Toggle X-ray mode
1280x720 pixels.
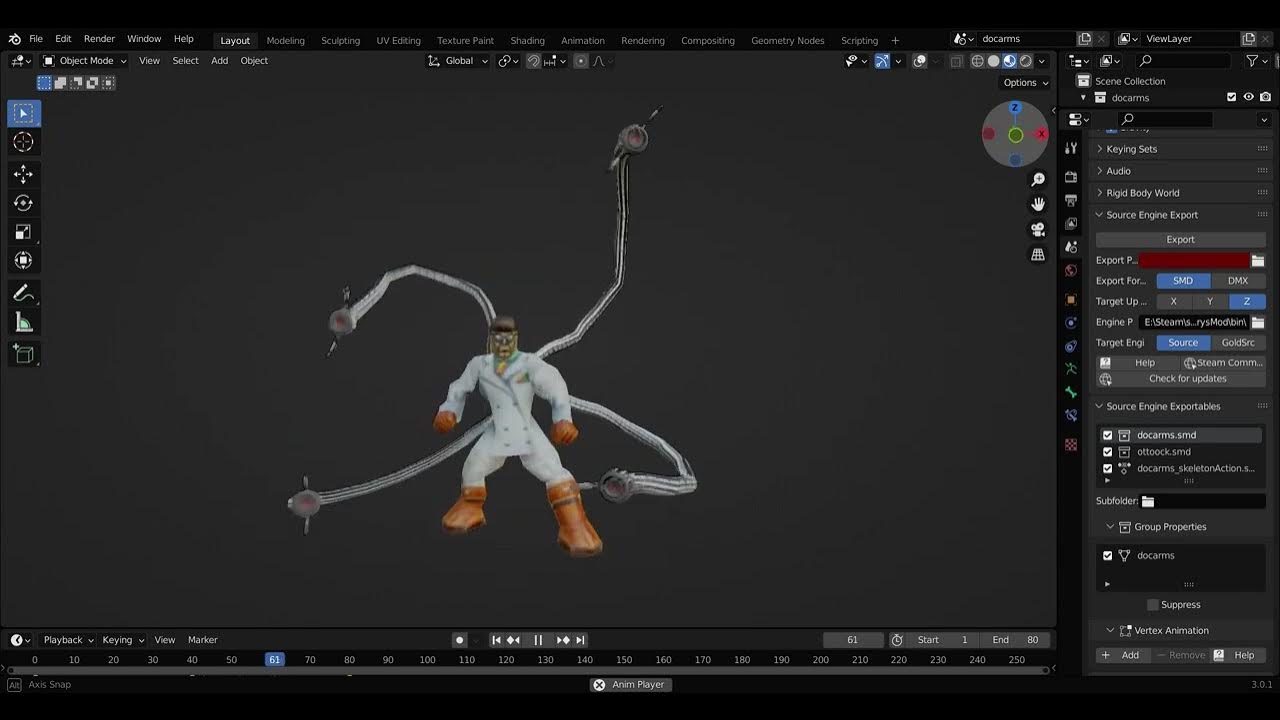[x=956, y=61]
